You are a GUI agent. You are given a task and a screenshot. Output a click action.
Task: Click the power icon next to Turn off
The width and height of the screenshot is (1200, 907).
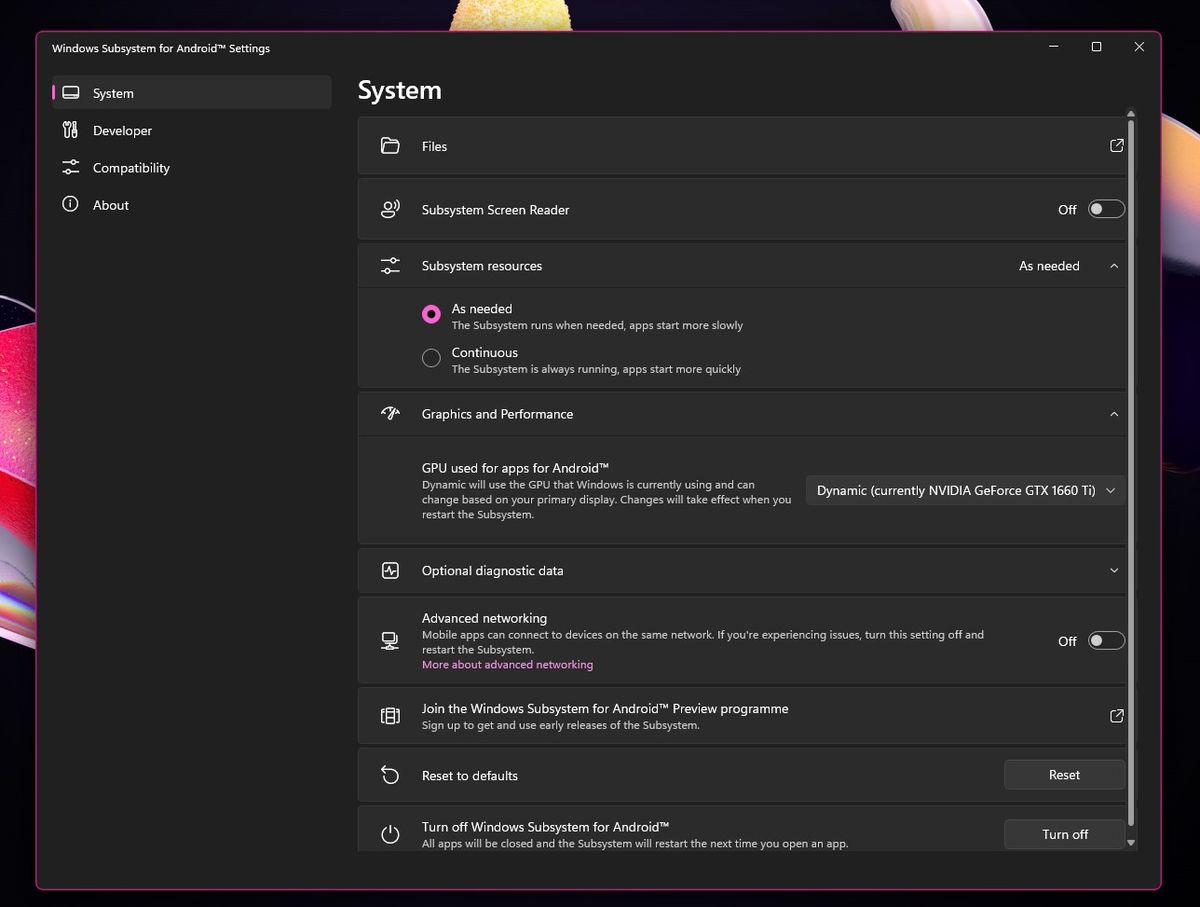[x=390, y=833]
